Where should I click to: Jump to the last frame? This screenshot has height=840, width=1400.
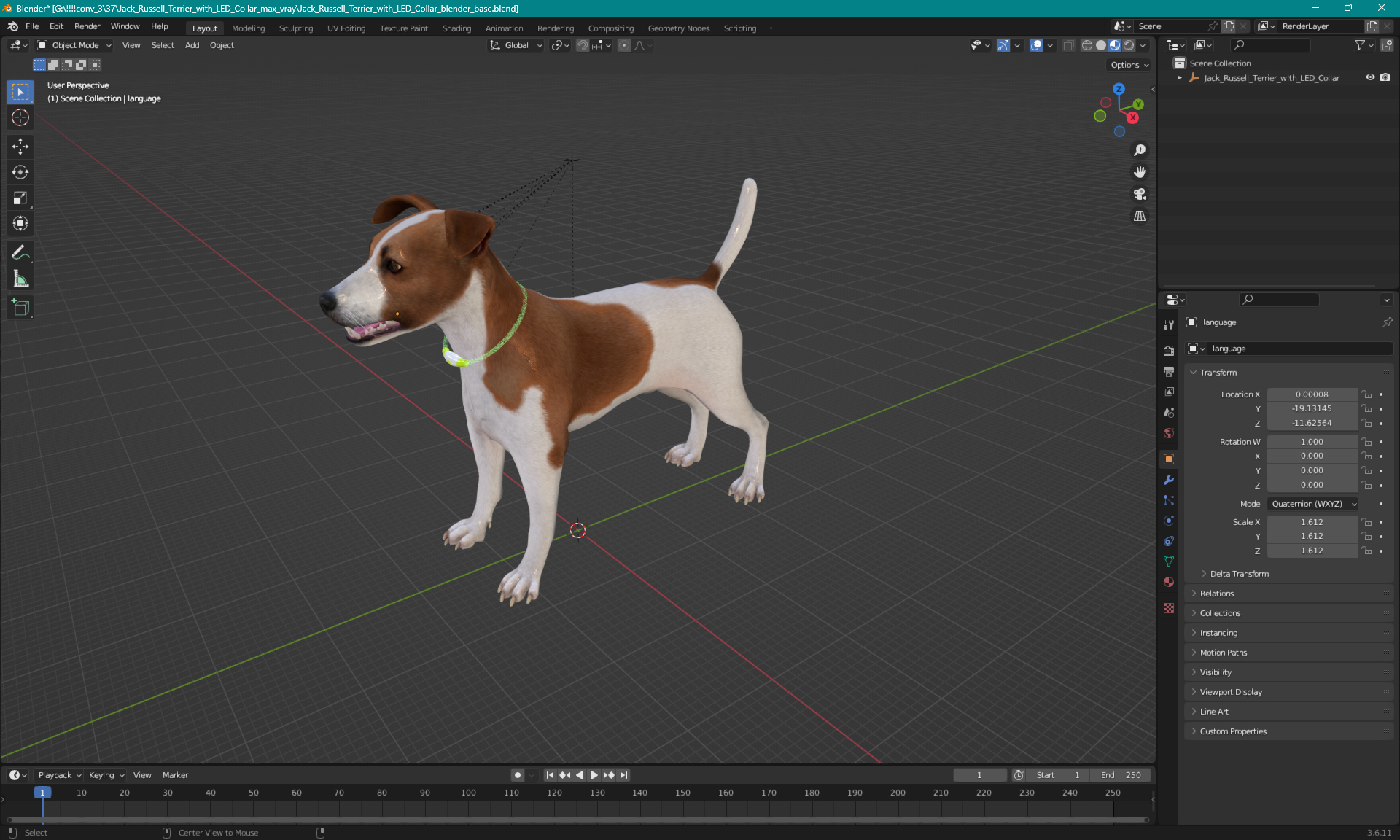[623, 775]
